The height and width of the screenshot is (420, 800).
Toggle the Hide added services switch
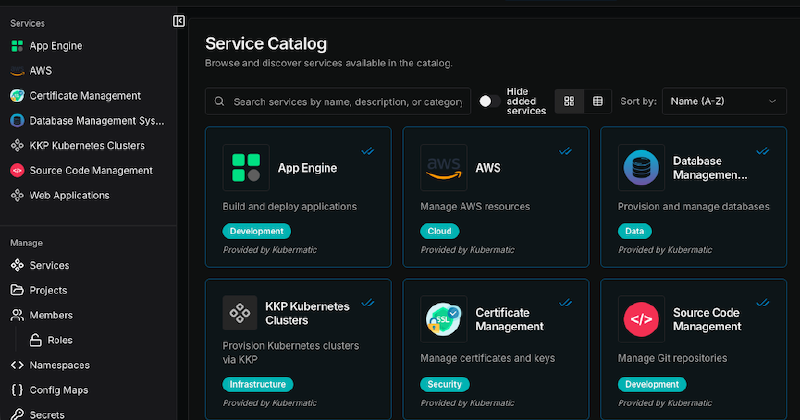[x=489, y=101]
